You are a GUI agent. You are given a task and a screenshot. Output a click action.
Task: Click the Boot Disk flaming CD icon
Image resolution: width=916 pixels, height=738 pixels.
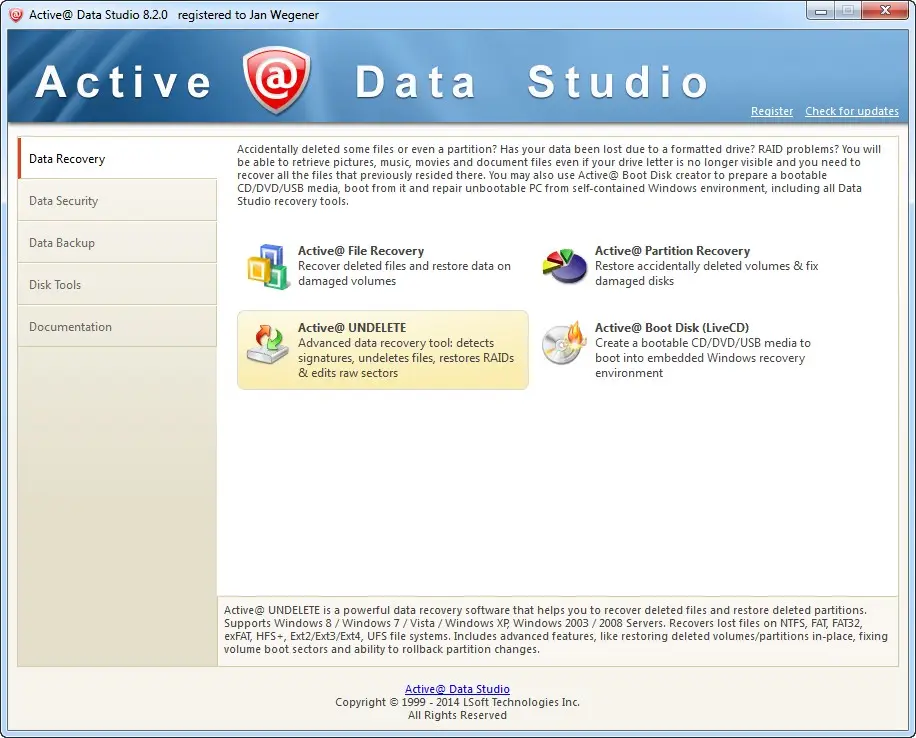[564, 344]
